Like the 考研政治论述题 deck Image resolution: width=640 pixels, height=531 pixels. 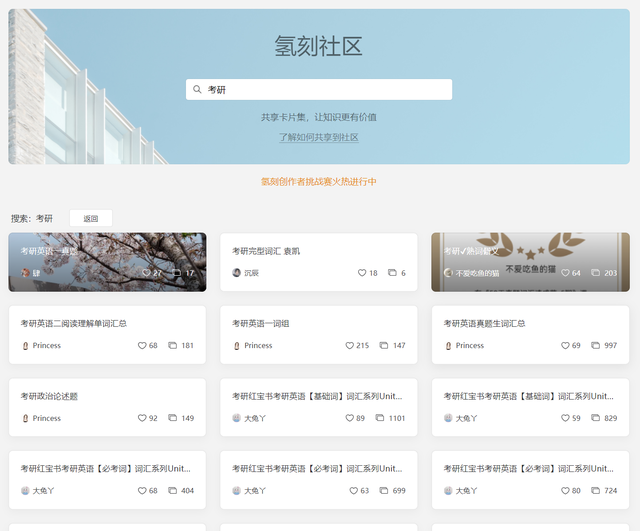point(142,418)
